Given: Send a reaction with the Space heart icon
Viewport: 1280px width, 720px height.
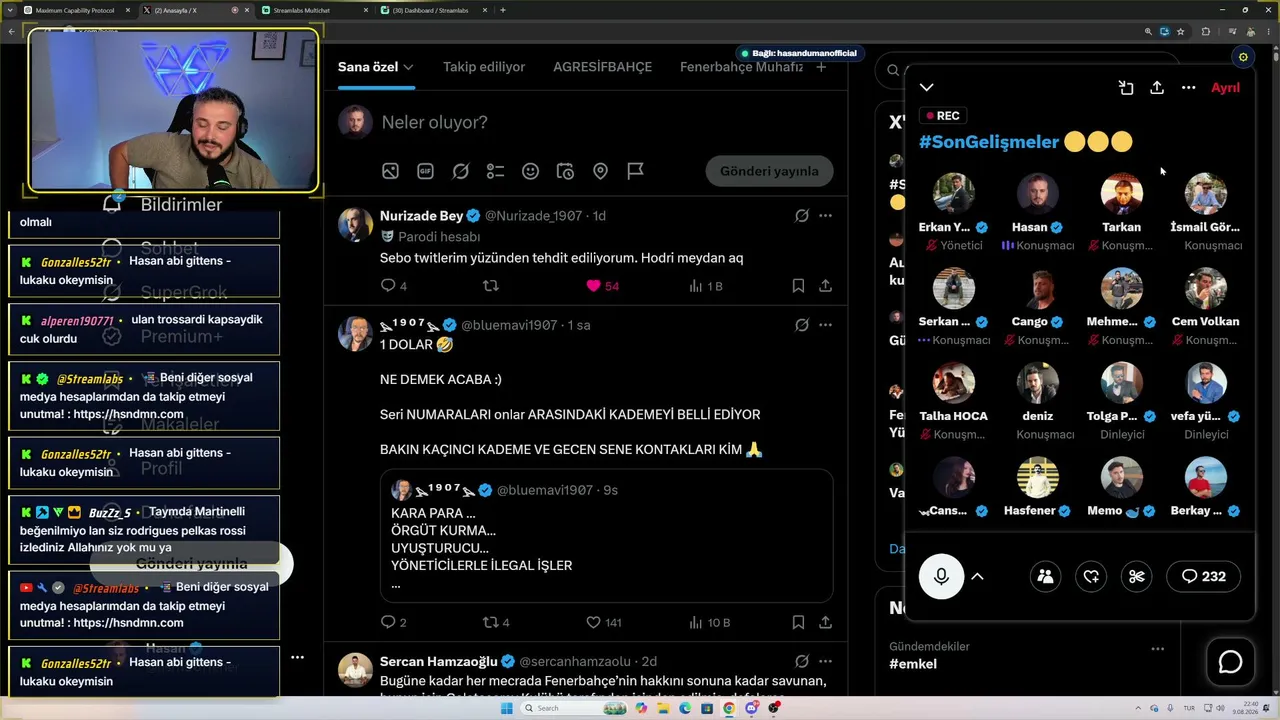Looking at the screenshot, I should [x=1091, y=576].
